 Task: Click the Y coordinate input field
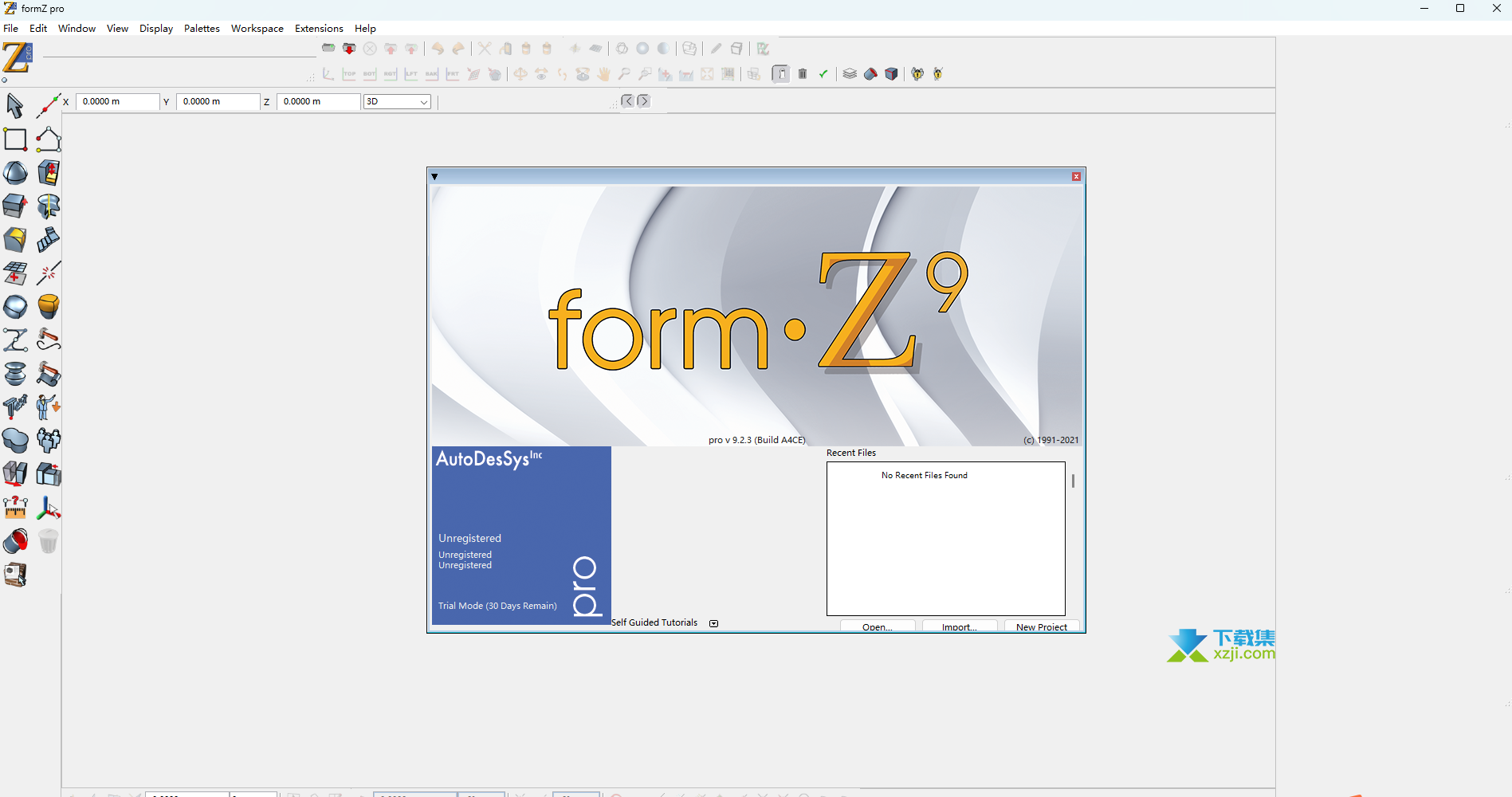tap(218, 102)
